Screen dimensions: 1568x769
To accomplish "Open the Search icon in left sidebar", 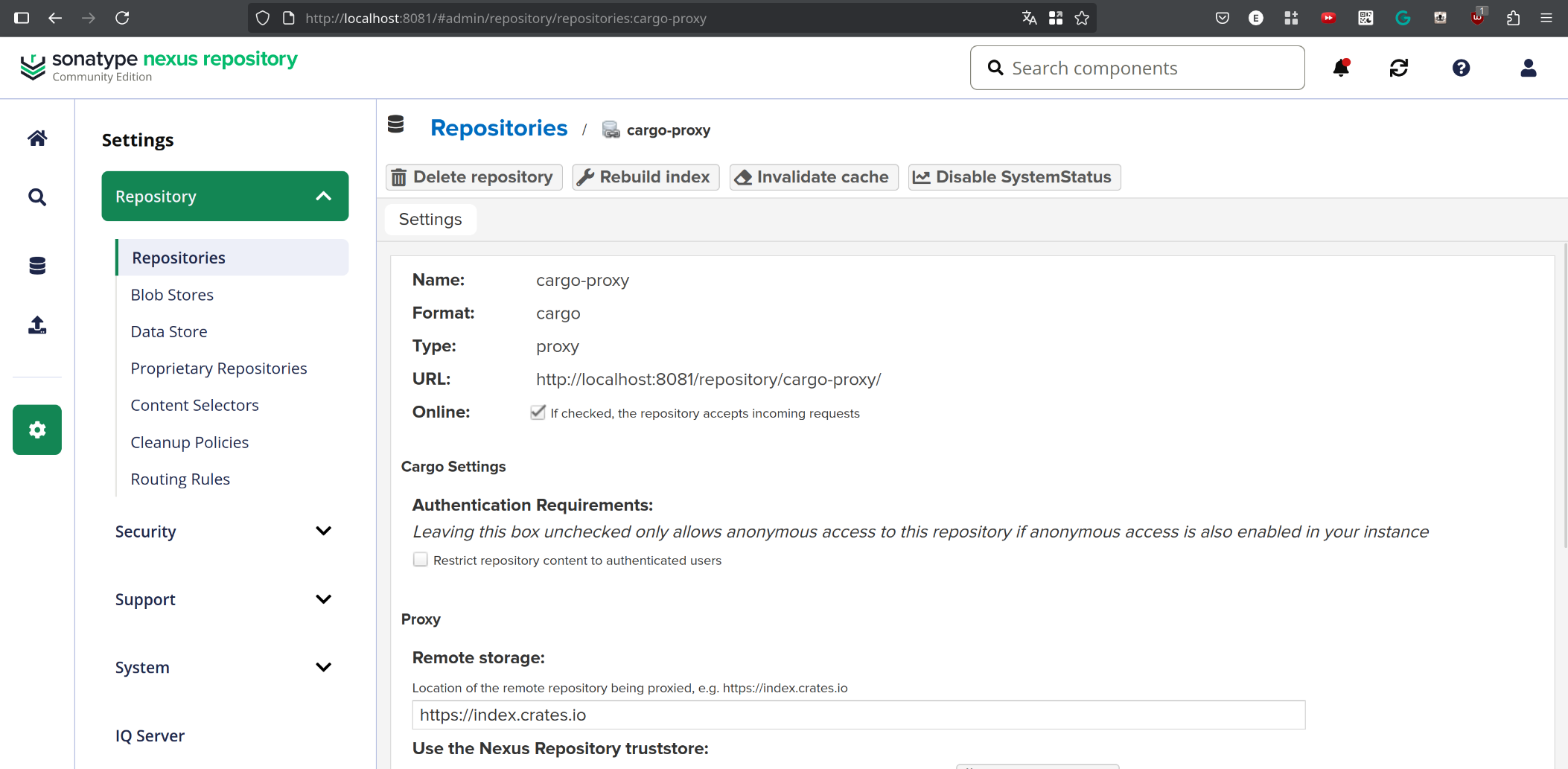I will click(37, 197).
